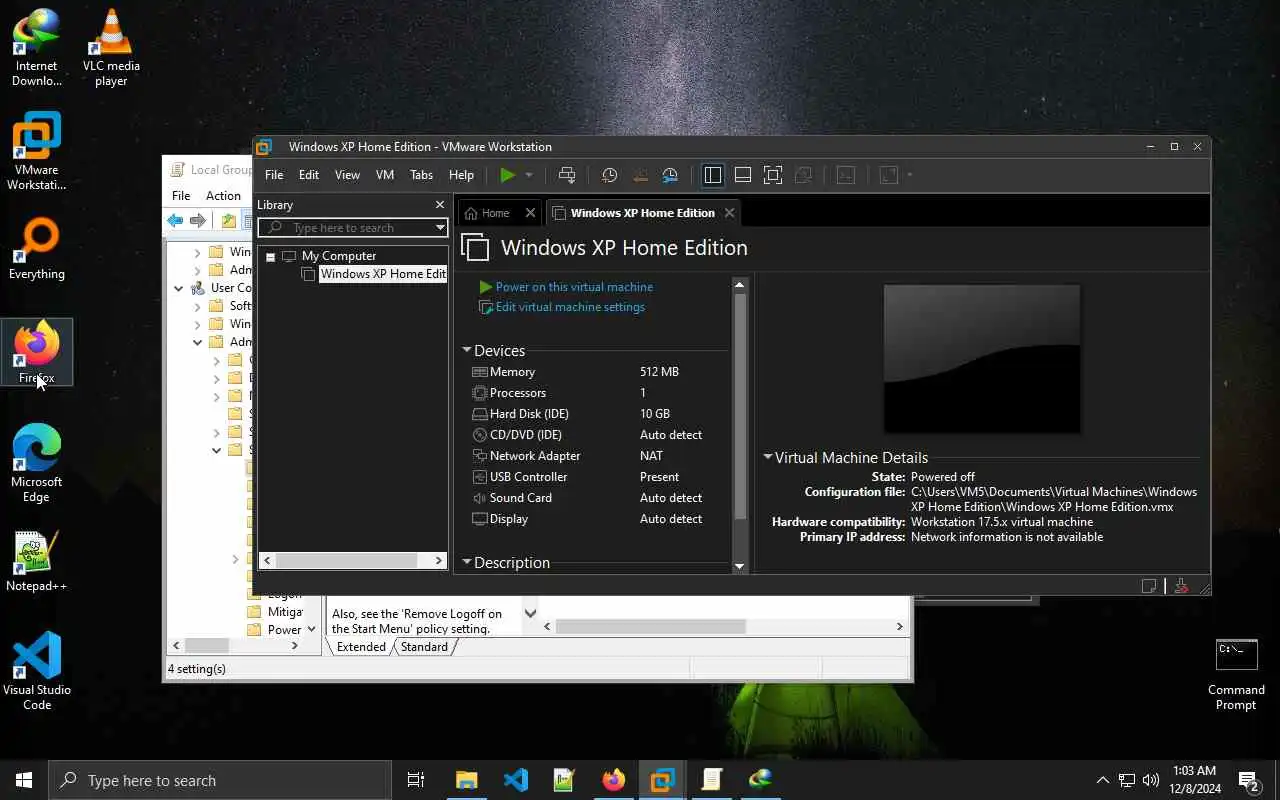This screenshot has width=1280, height=800.
Task: Select the Processors device row
Action: [x=598, y=393]
